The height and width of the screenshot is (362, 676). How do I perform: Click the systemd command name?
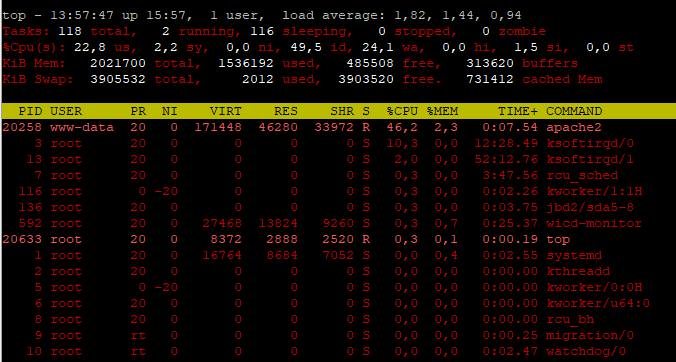point(574,255)
